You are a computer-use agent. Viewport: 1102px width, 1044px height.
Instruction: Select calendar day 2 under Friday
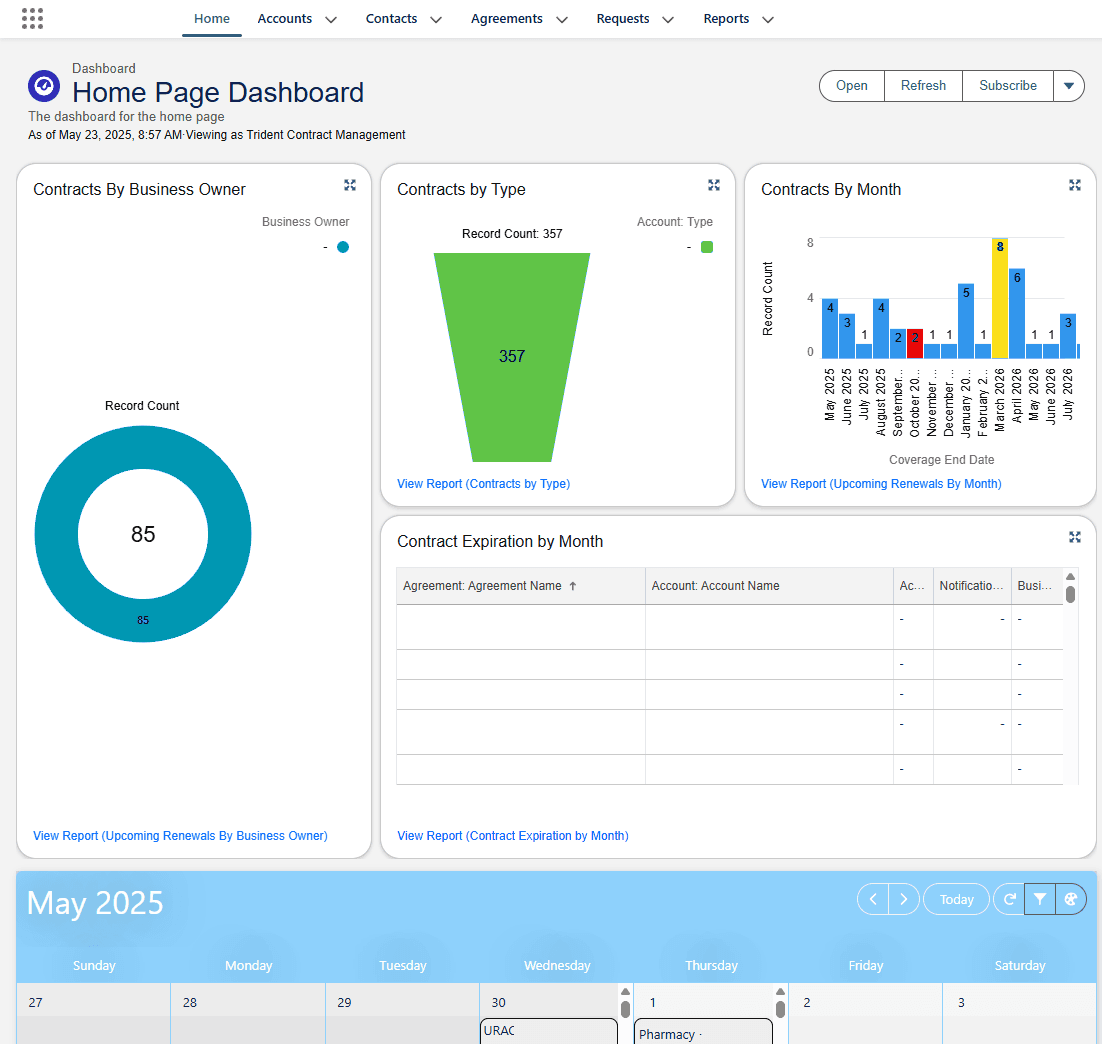(x=807, y=1003)
